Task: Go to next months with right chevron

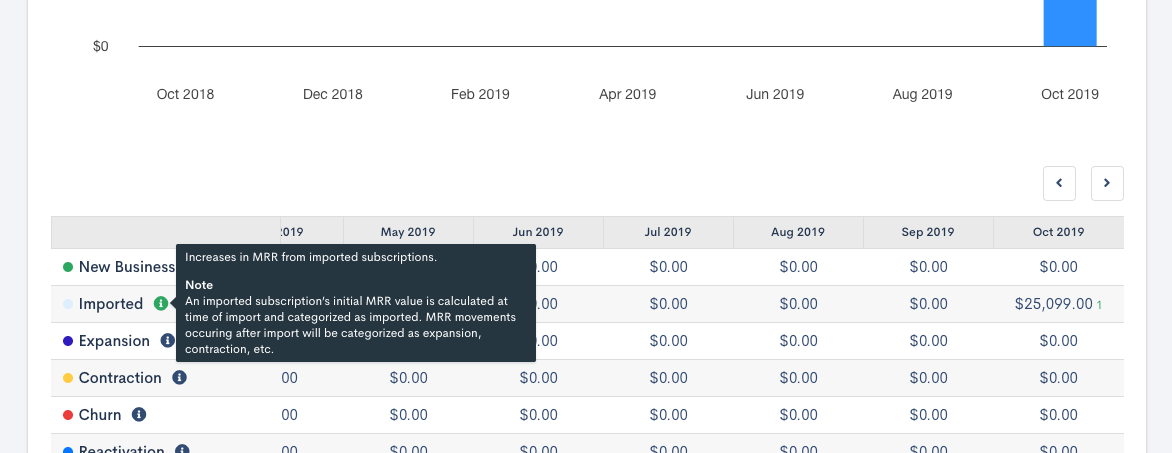Action: pos(1107,183)
